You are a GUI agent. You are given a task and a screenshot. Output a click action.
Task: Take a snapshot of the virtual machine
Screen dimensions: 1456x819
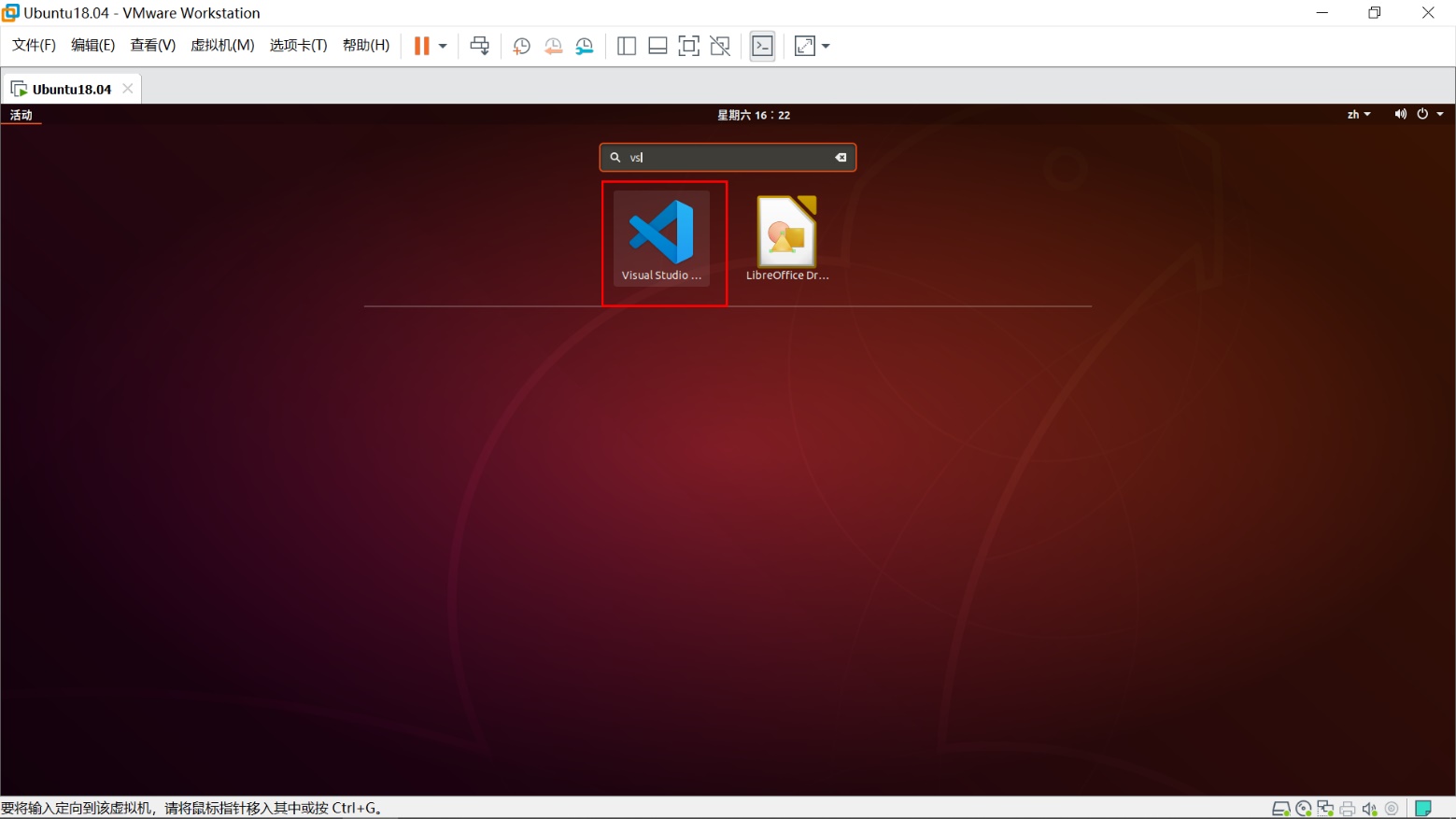[x=521, y=46]
